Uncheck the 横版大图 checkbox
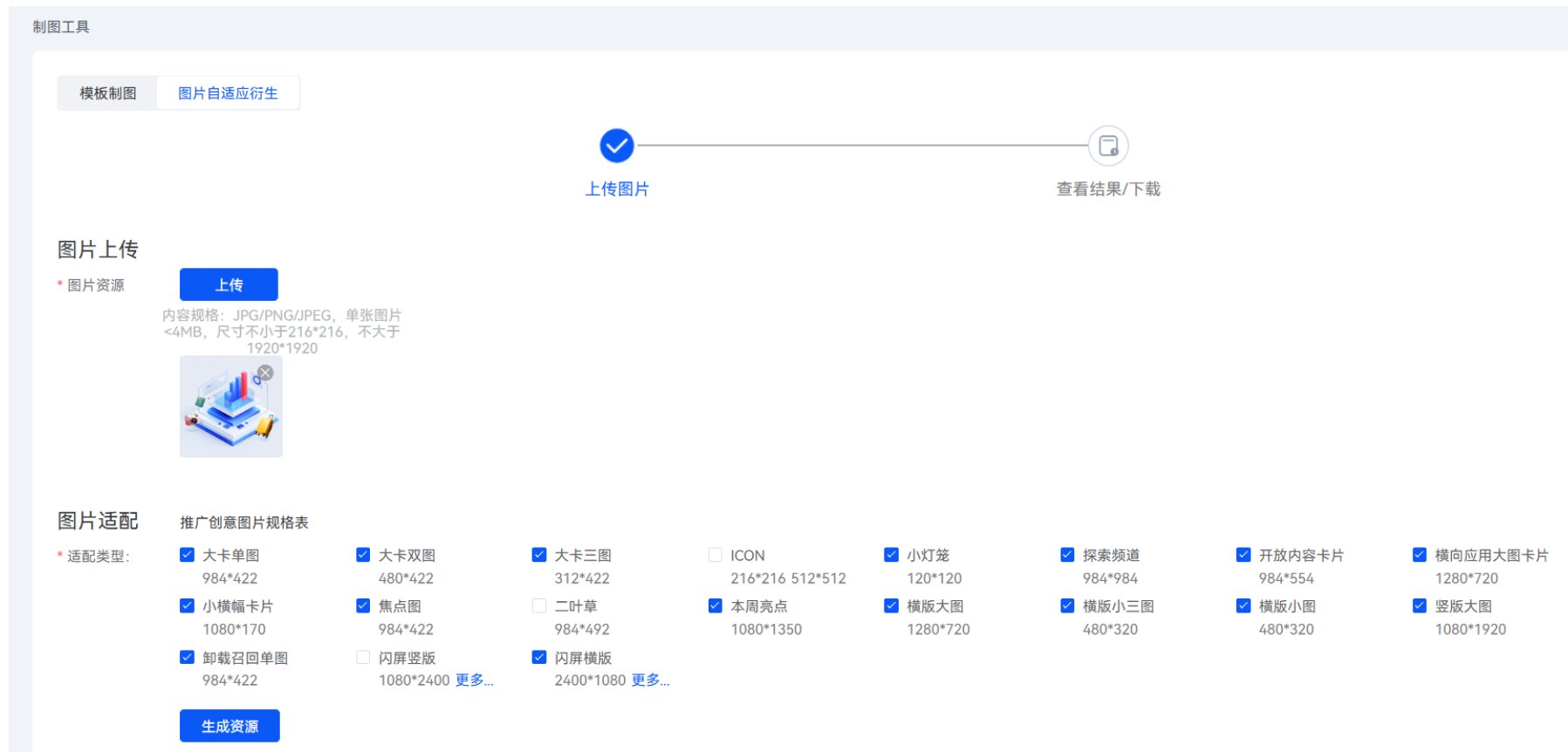 891,605
